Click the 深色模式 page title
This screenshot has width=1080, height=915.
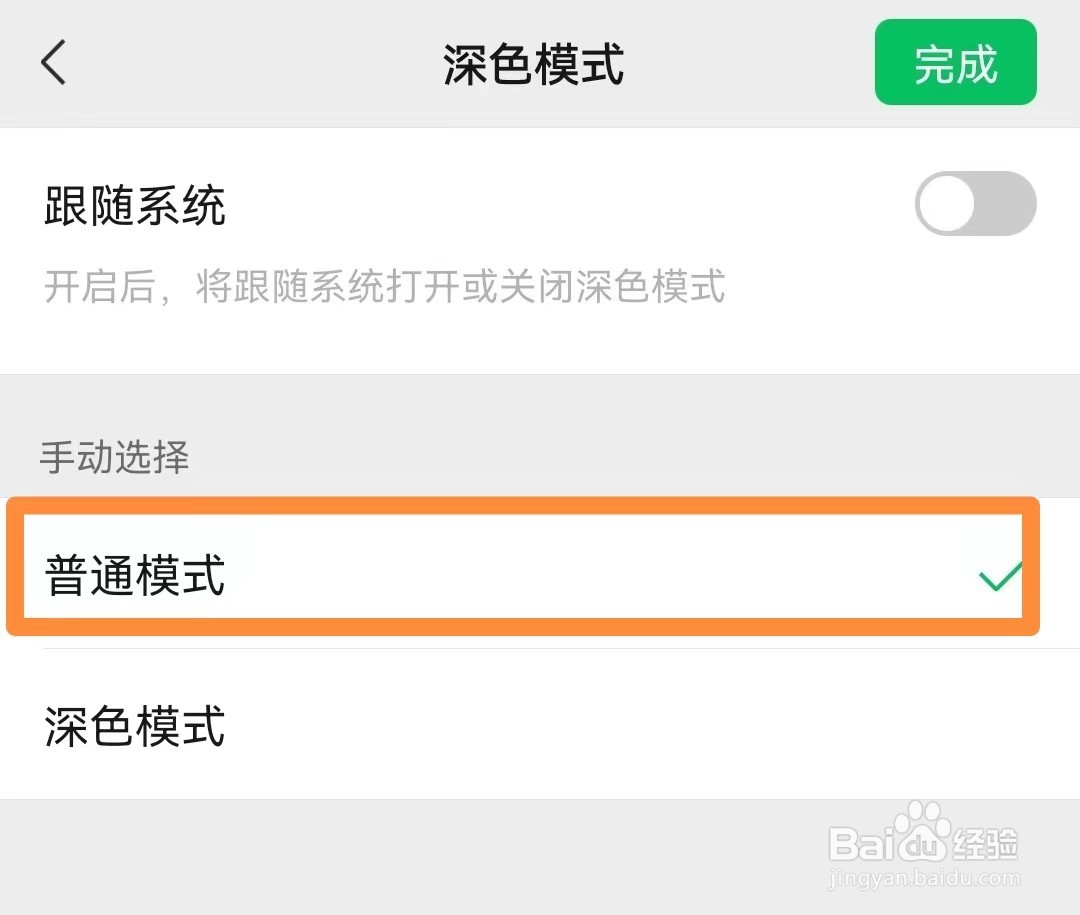point(534,64)
